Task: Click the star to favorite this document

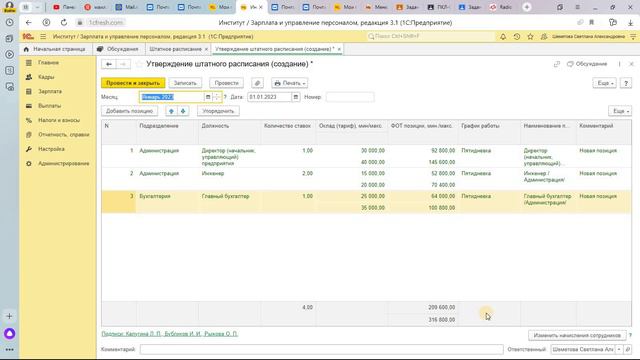Action: click(139, 64)
